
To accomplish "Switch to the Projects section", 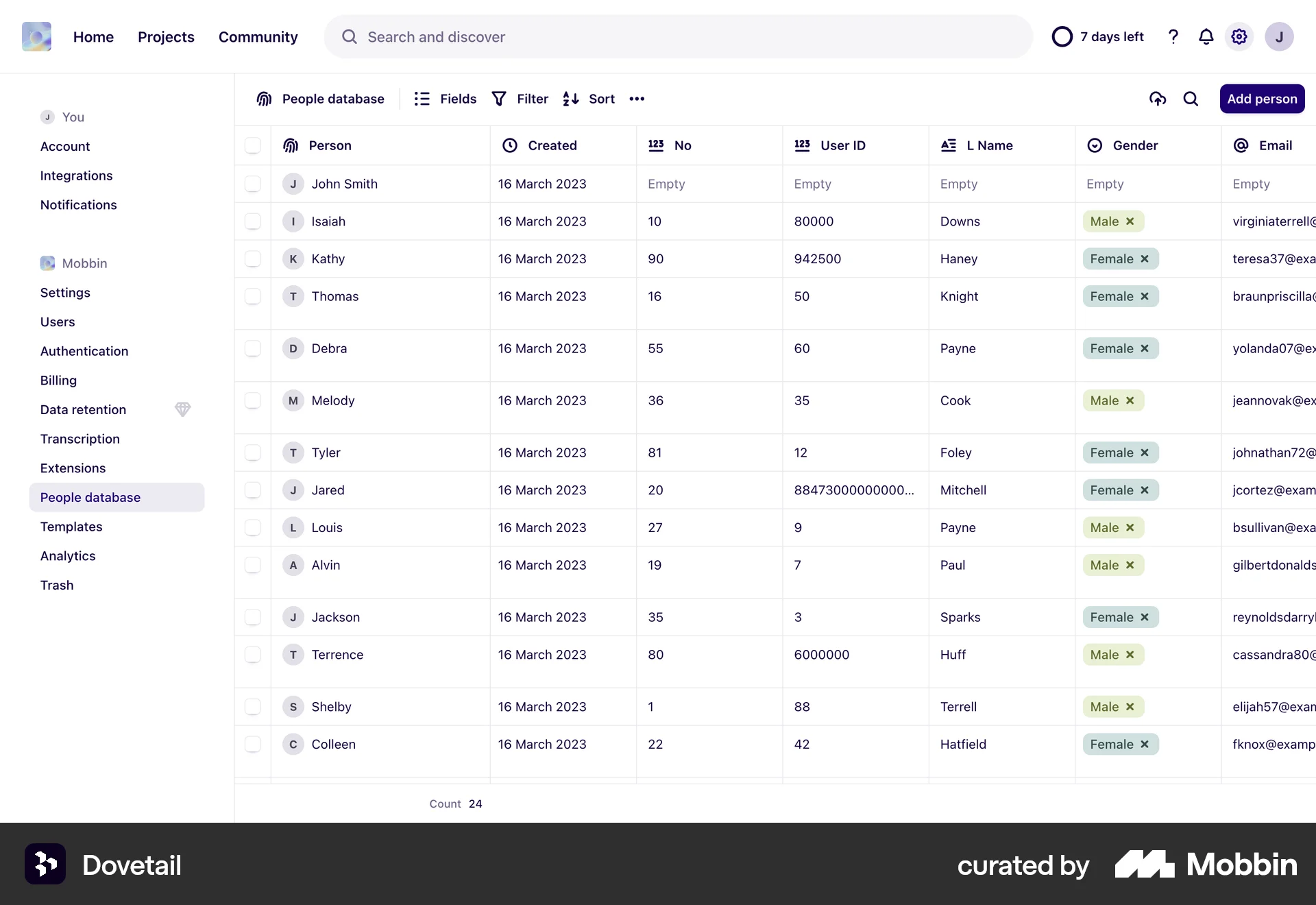I will point(166,37).
